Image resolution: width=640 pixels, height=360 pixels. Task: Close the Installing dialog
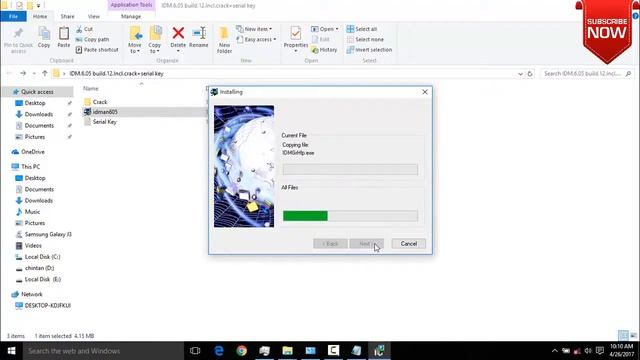coord(425,92)
